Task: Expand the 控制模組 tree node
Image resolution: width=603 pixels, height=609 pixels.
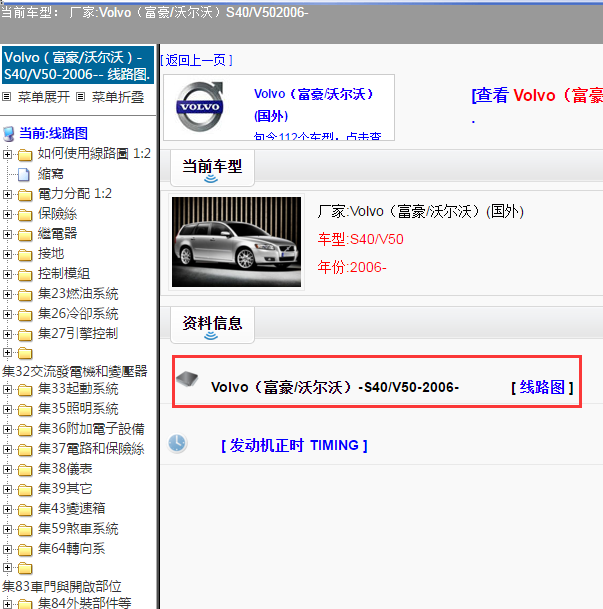Action: [x=7, y=274]
